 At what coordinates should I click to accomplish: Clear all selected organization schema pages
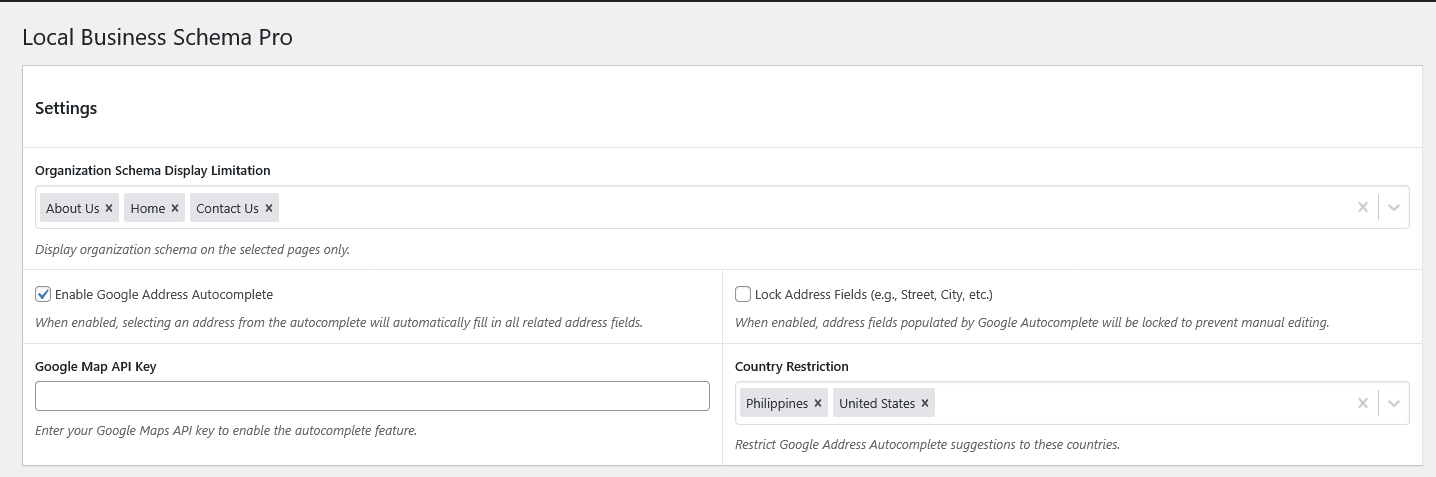[x=1362, y=208]
